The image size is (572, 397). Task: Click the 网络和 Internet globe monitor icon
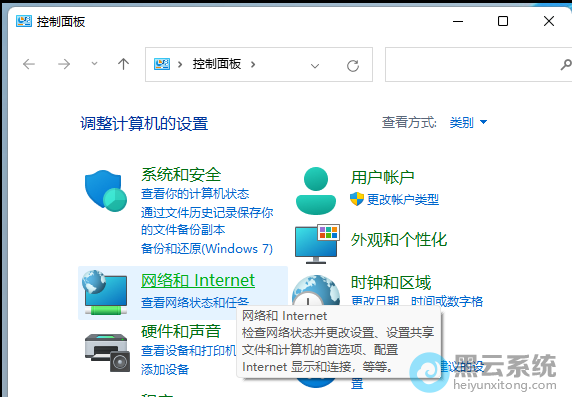click(x=105, y=293)
